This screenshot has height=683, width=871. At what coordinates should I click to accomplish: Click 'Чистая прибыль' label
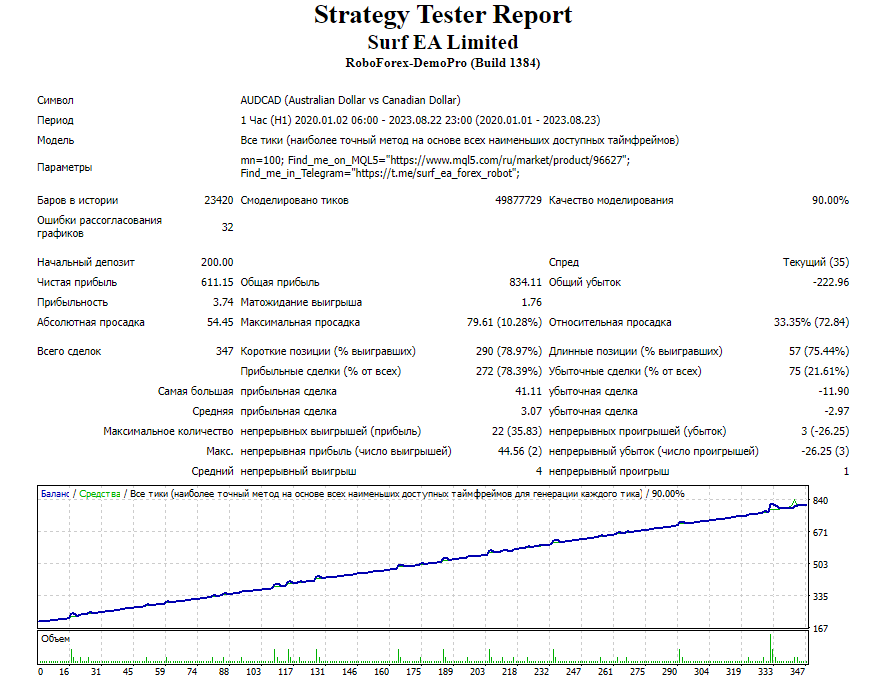[77, 283]
